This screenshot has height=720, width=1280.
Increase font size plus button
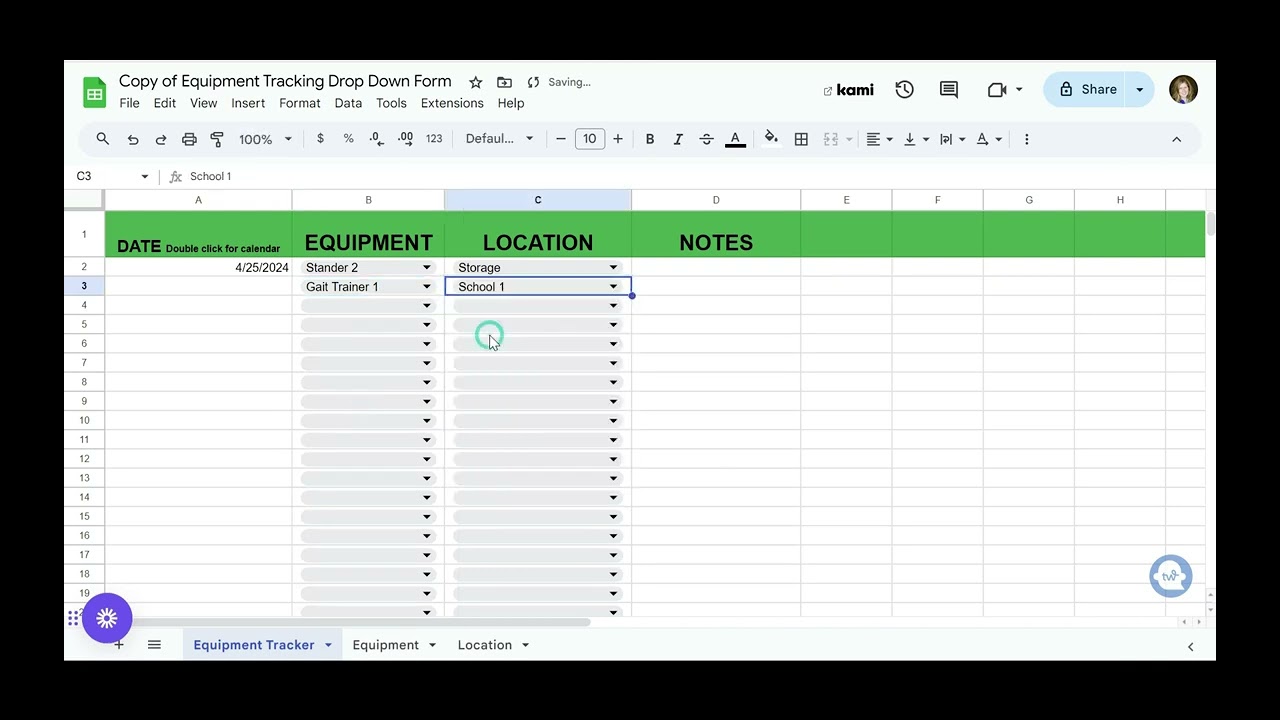(x=618, y=139)
